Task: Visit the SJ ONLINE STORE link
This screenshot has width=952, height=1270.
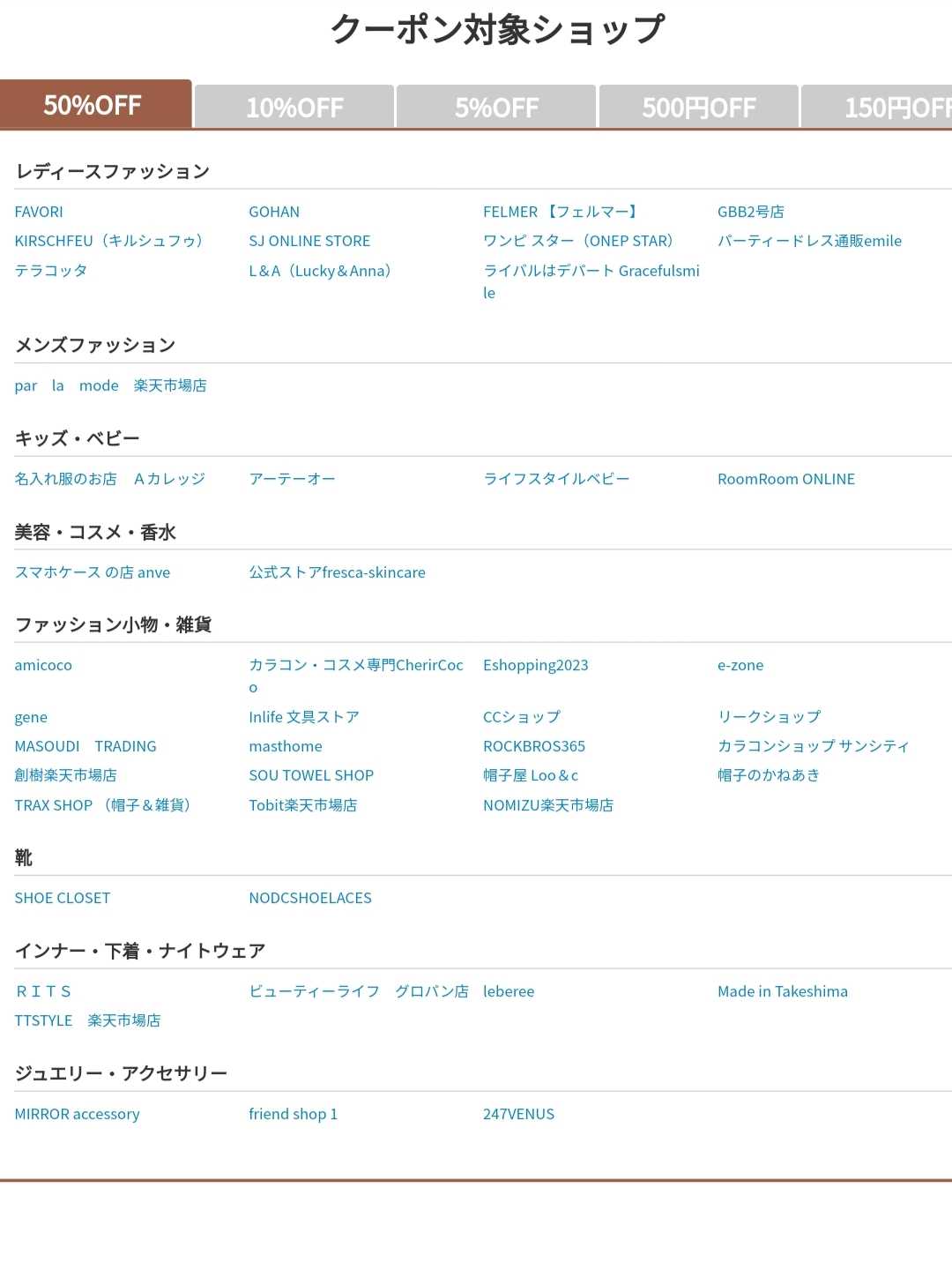Action: (x=309, y=241)
